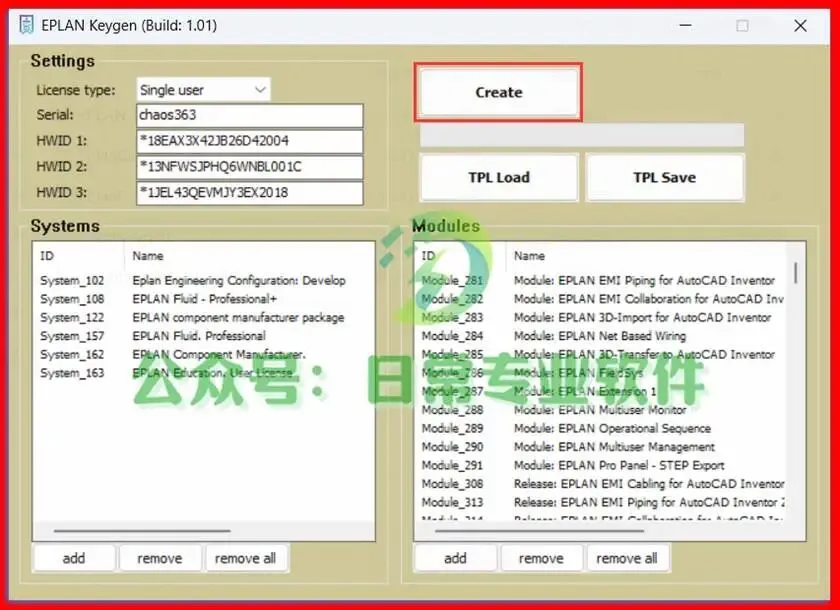Click 'Module: EPLAN Operational Sequence' name

[612, 428]
